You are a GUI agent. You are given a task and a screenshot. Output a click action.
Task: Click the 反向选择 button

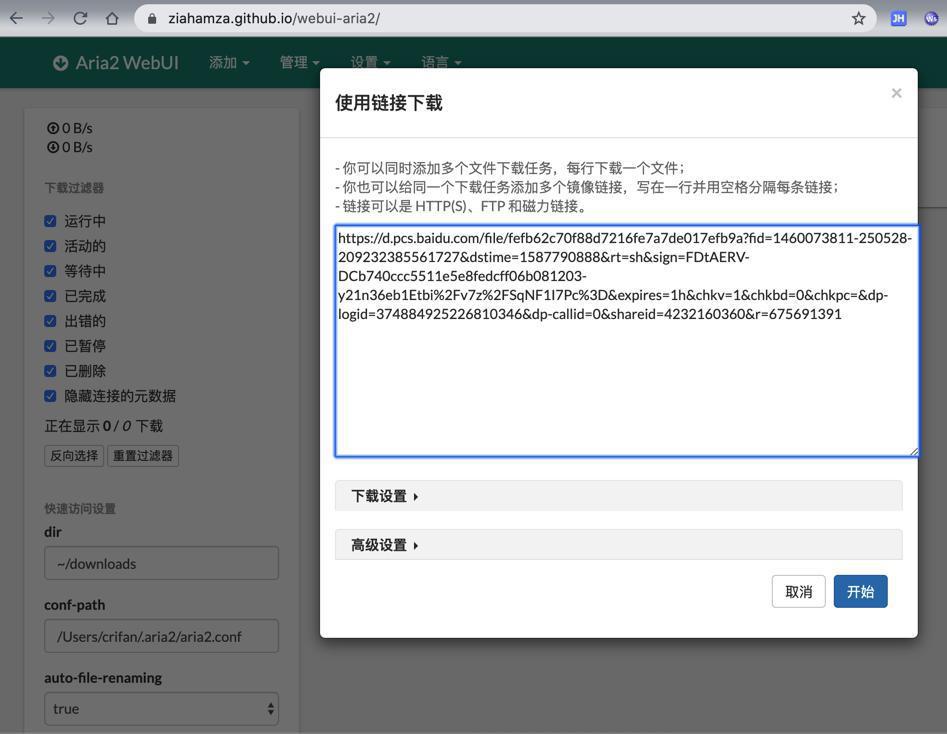tap(74, 456)
